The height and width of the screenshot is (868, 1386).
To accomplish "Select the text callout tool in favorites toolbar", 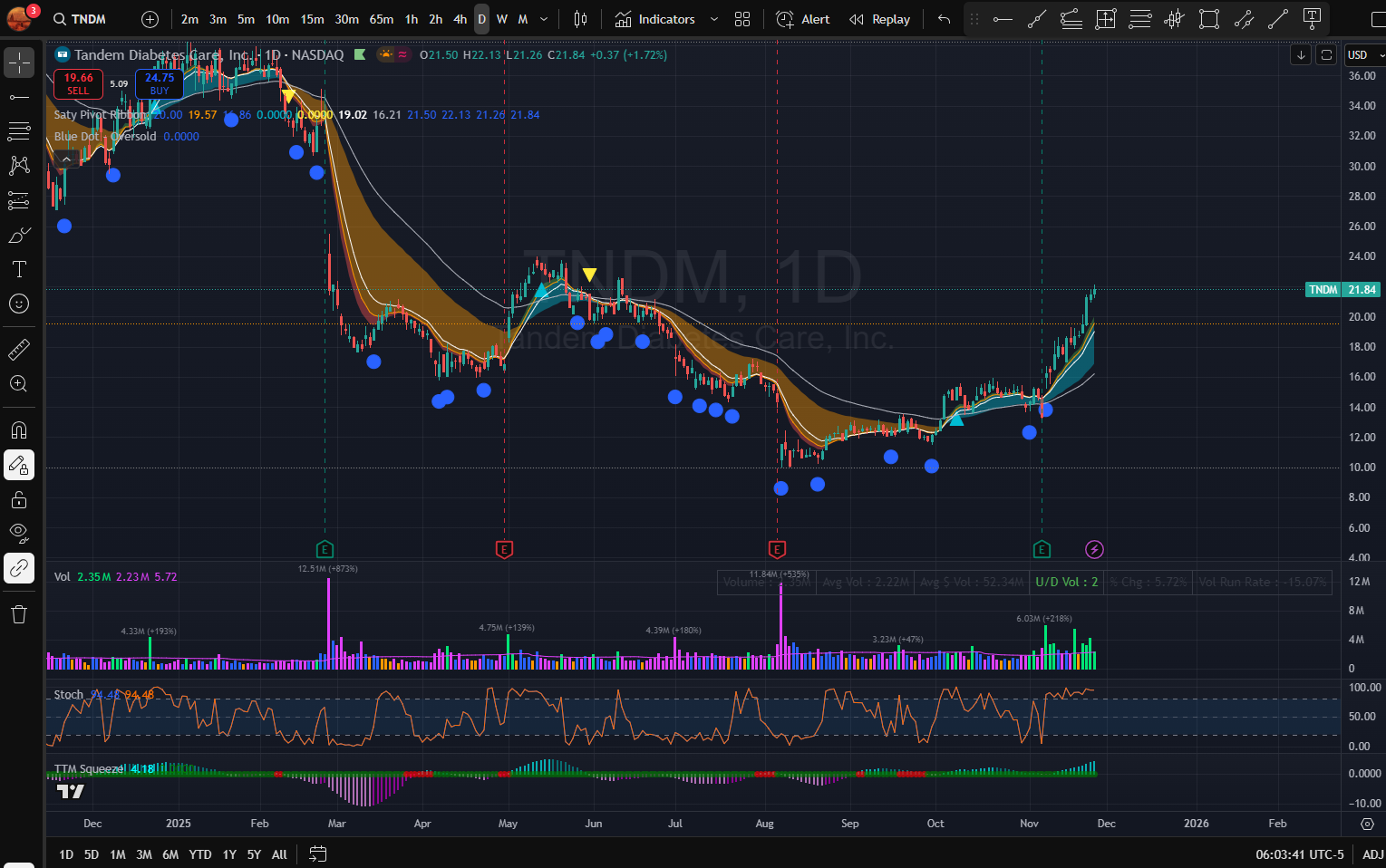I will tap(1313, 19).
